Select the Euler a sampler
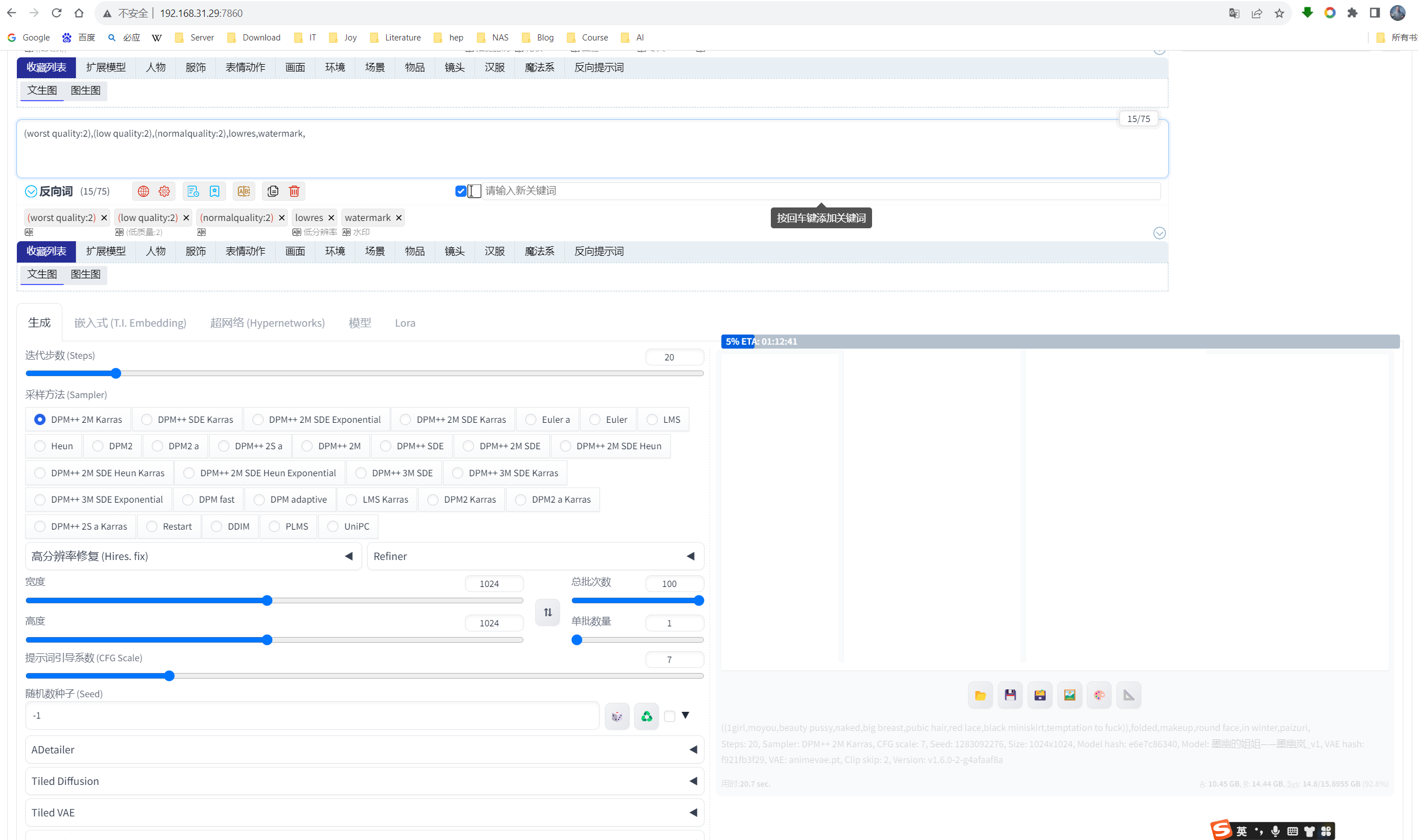 pos(531,419)
